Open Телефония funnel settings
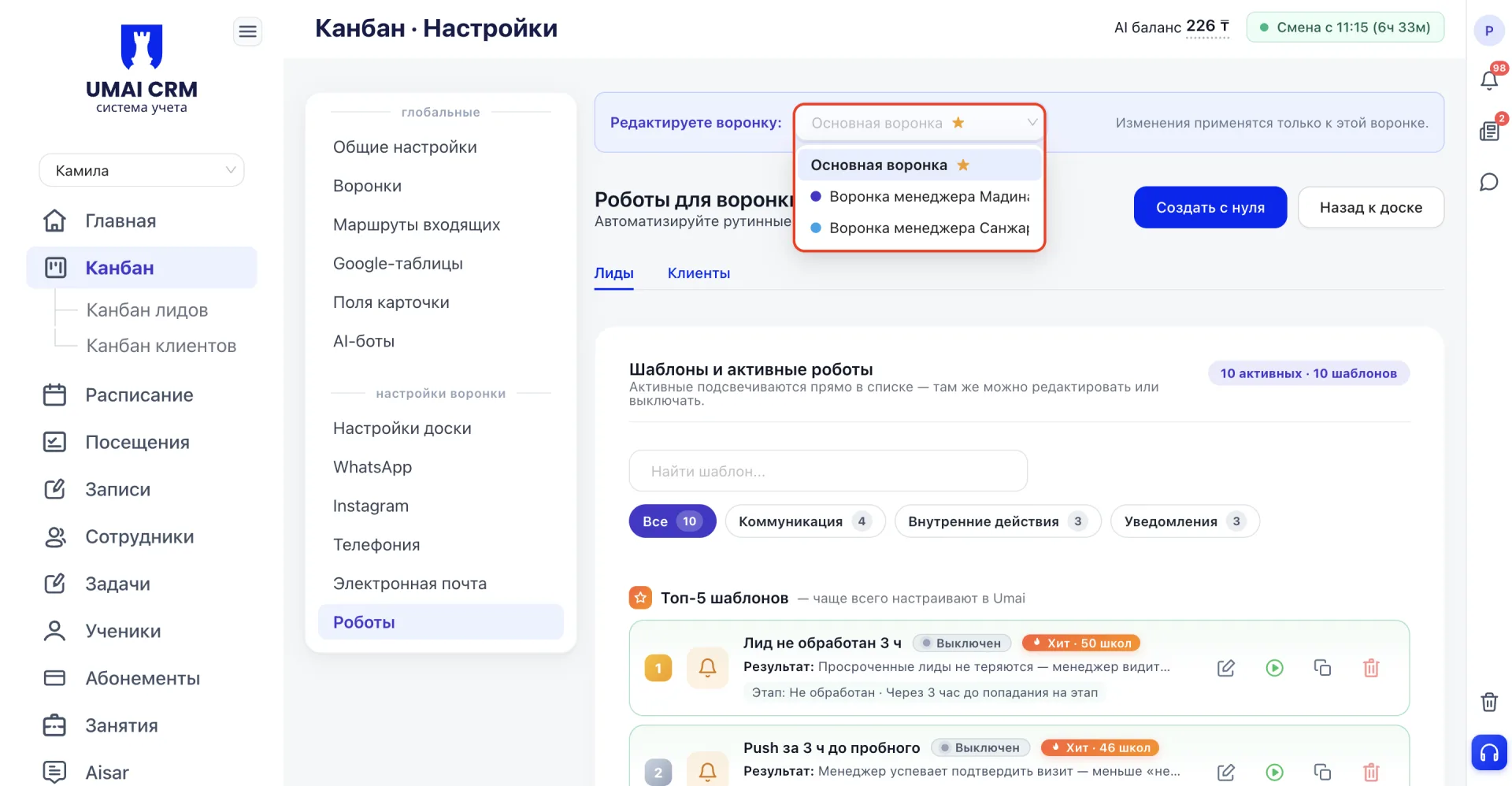 coord(441,545)
